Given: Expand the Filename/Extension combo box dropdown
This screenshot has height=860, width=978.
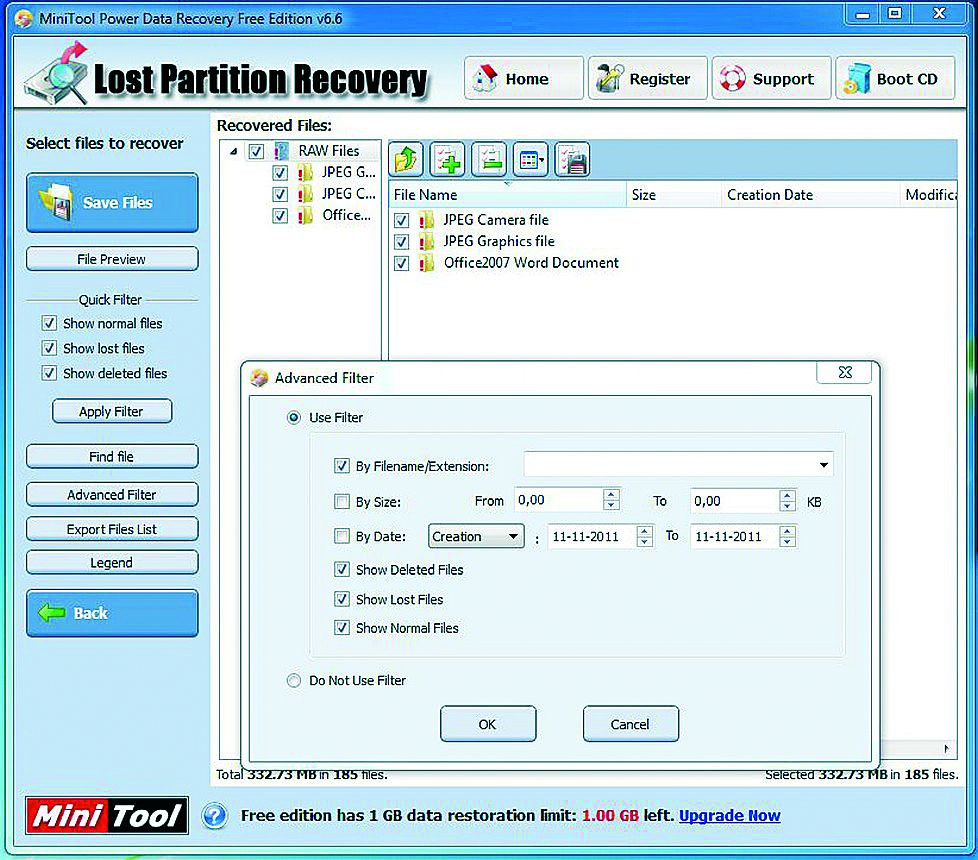Looking at the screenshot, I should coord(823,465).
